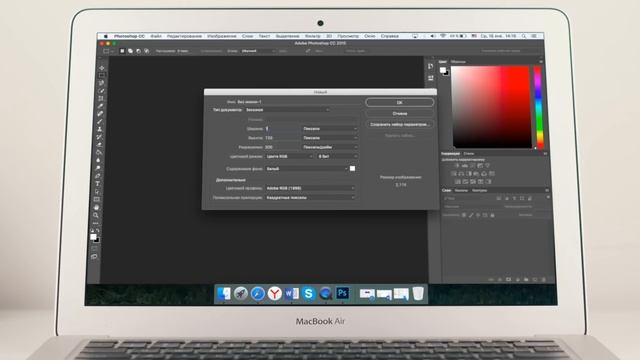Select the Quick Selection tool
The height and width of the screenshot is (360, 640).
(101, 91)
